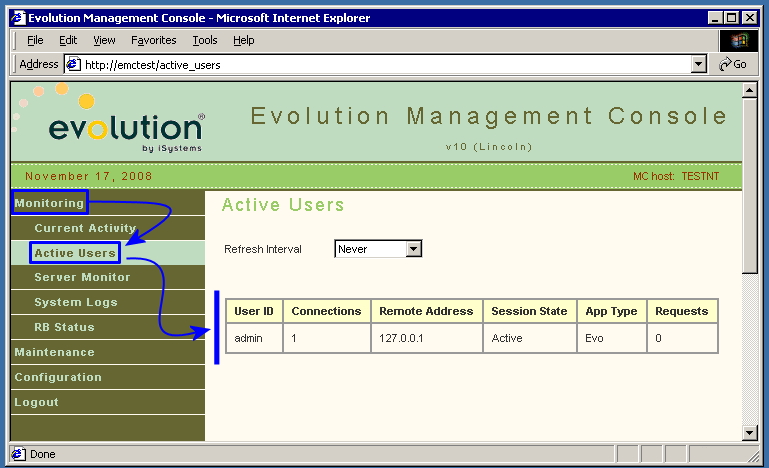Image resolution: width=769 pixels, height=468 pixels.
Task: Open the Refresh Interval dropdown
Action: click(x=378, y=249)
